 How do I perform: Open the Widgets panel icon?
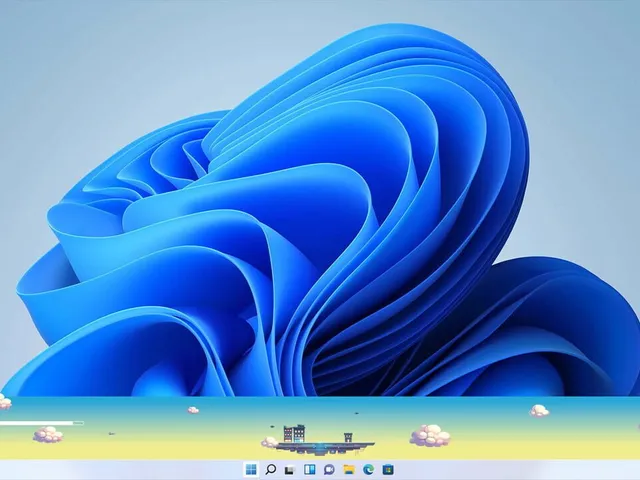(x=310, y=469)
